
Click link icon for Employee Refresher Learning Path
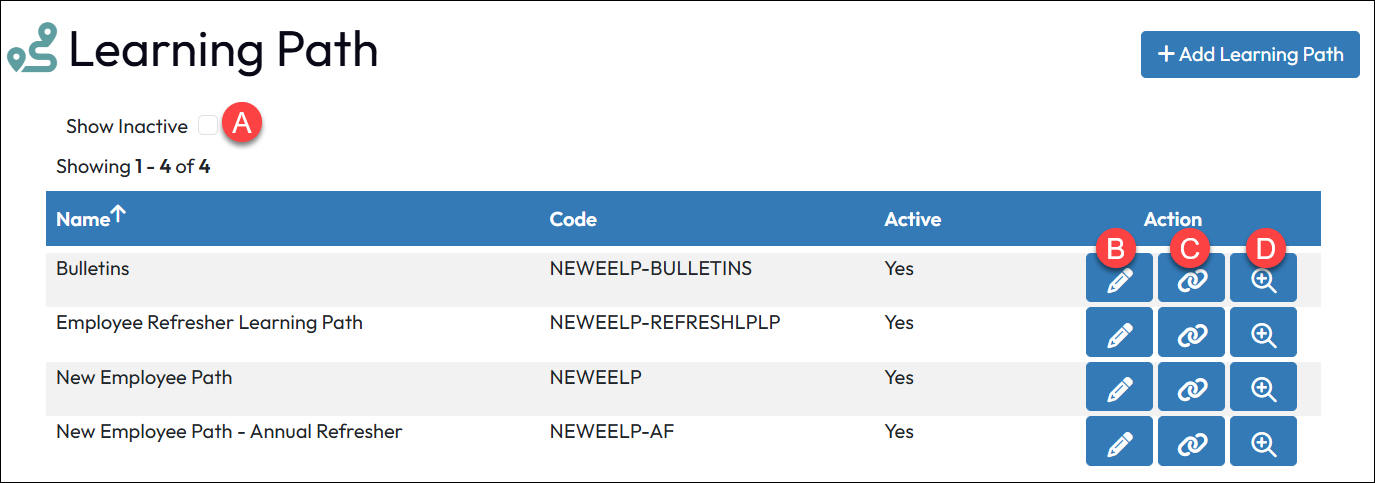[1191, 333]
